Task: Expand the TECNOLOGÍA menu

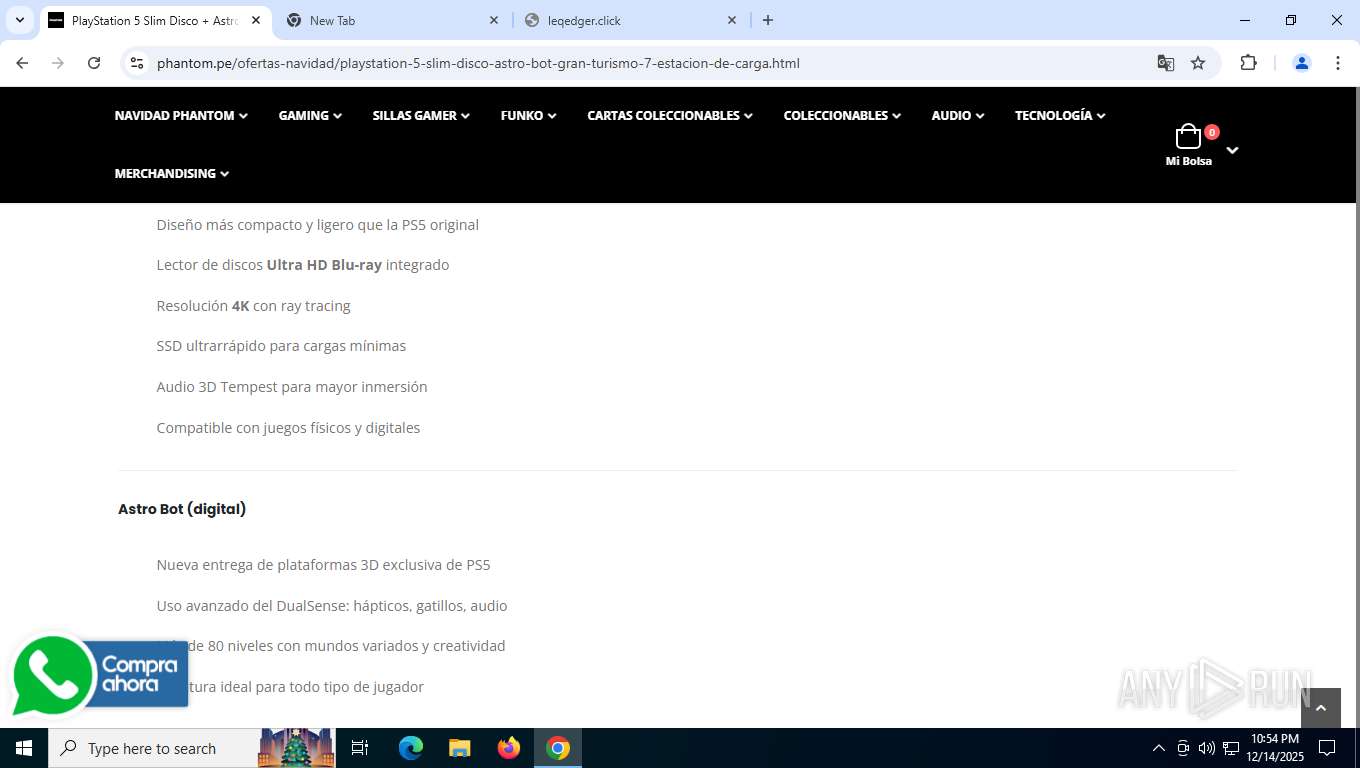Action: [x=1060, y=116]
